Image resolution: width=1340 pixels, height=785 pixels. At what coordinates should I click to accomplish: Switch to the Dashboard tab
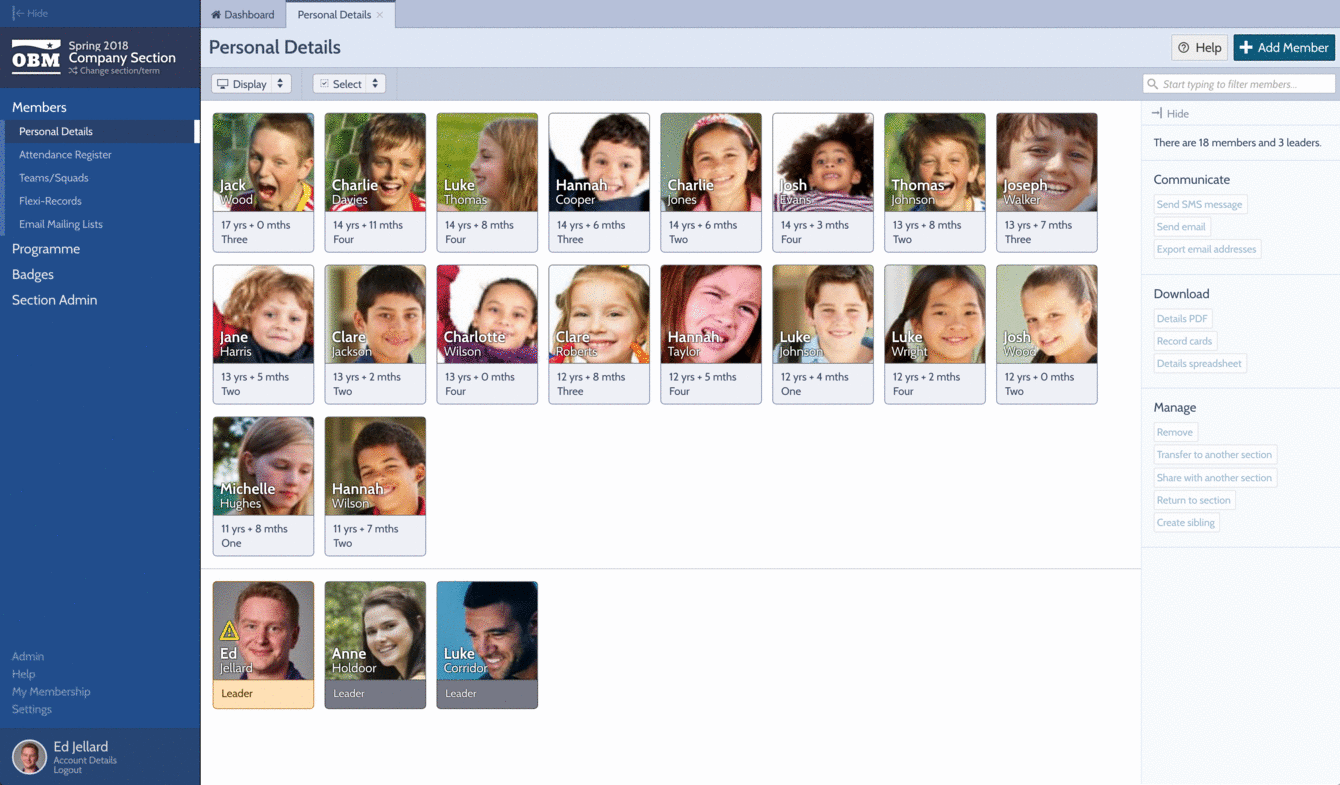[x=243, y=15]
